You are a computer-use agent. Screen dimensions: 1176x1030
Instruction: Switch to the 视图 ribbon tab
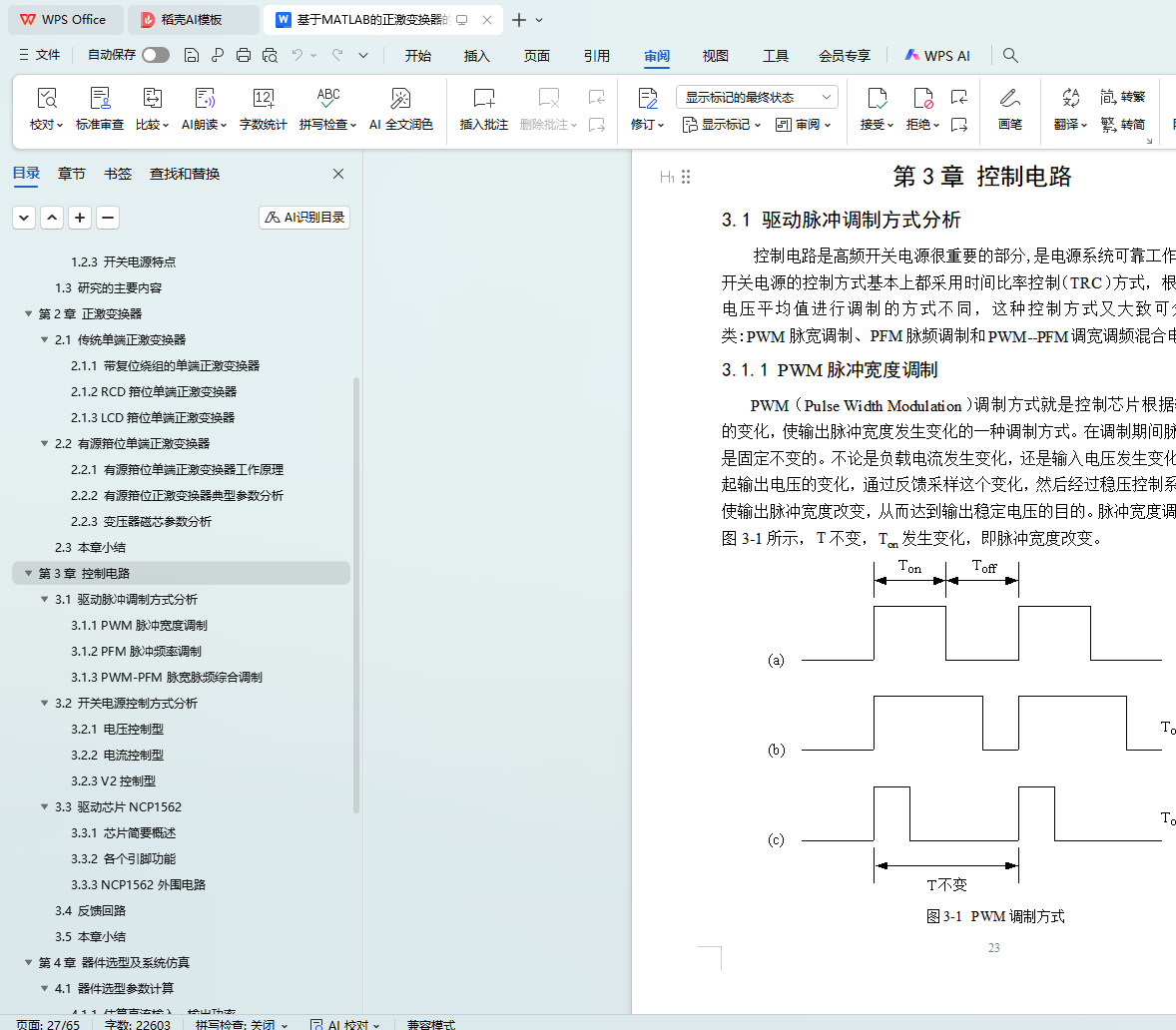[715, 56]
